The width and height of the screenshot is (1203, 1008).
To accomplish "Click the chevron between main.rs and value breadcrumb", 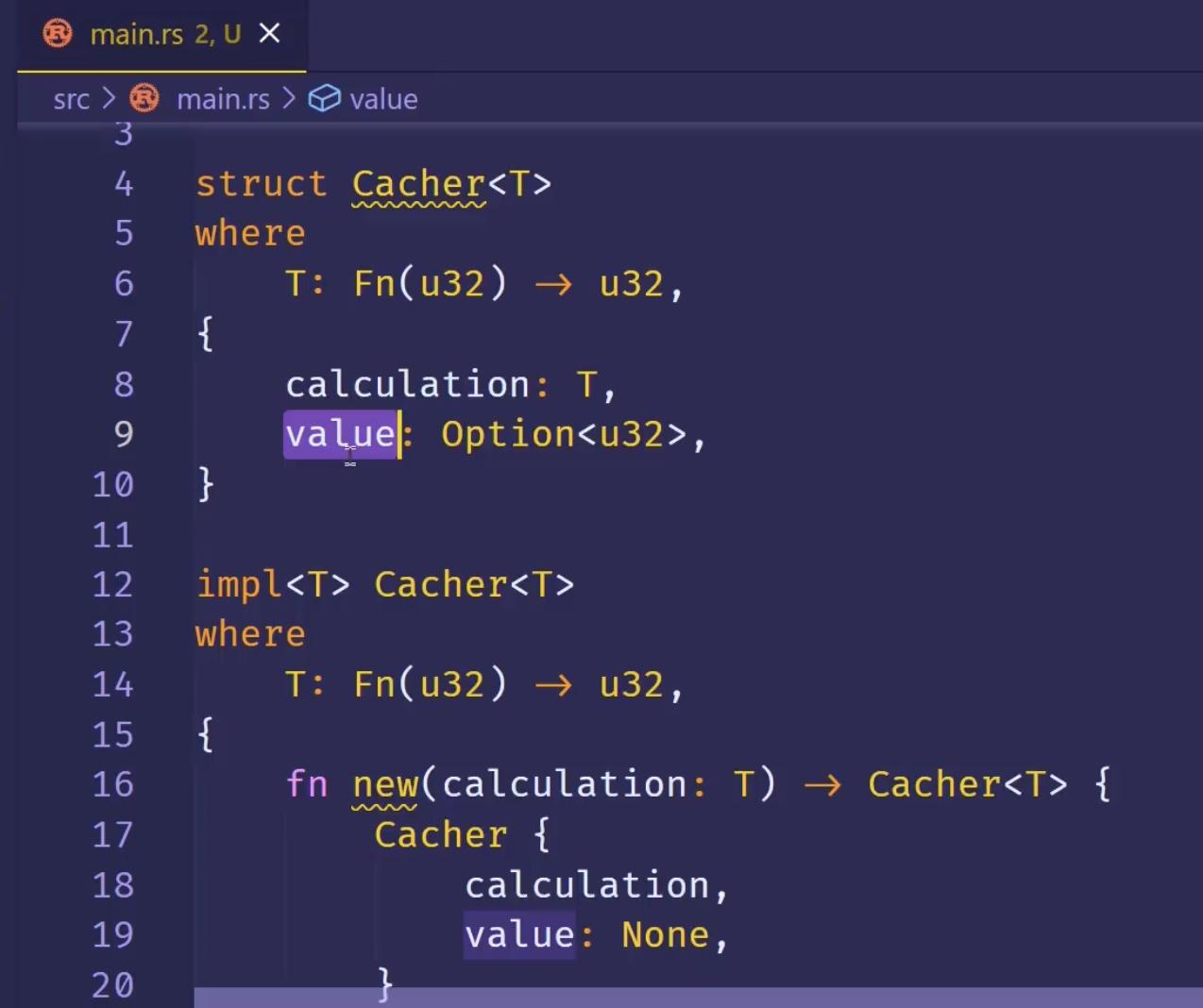I will [289, 98].
